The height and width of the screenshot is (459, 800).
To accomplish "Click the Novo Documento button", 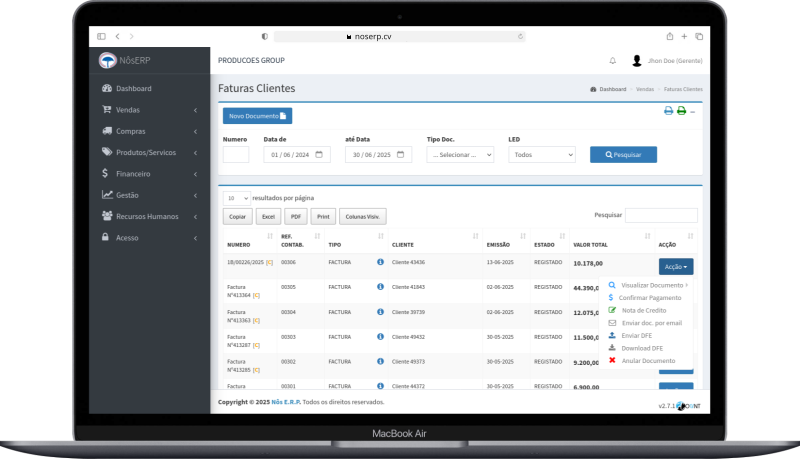I will click(x=257, y=116).
